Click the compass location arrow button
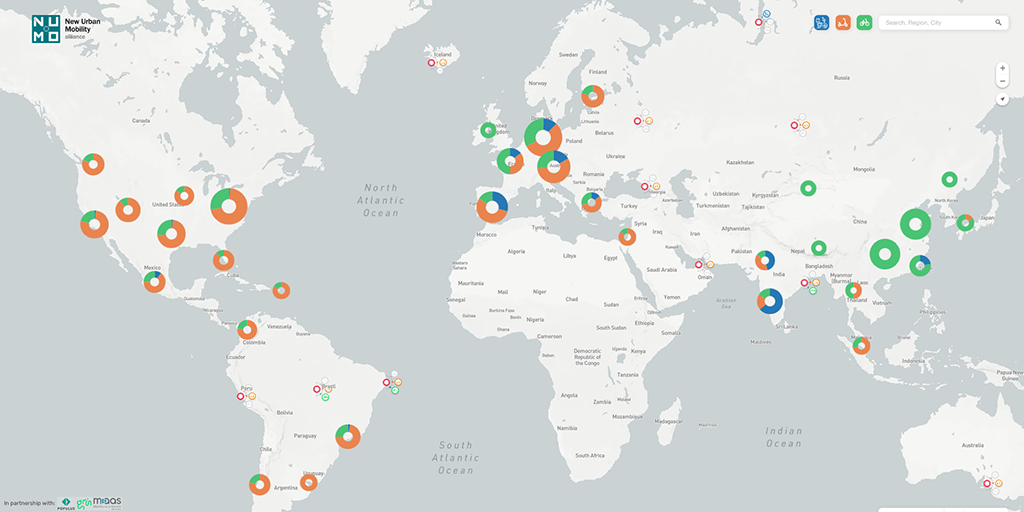The image size is (1024, 512). [1002, 99]
